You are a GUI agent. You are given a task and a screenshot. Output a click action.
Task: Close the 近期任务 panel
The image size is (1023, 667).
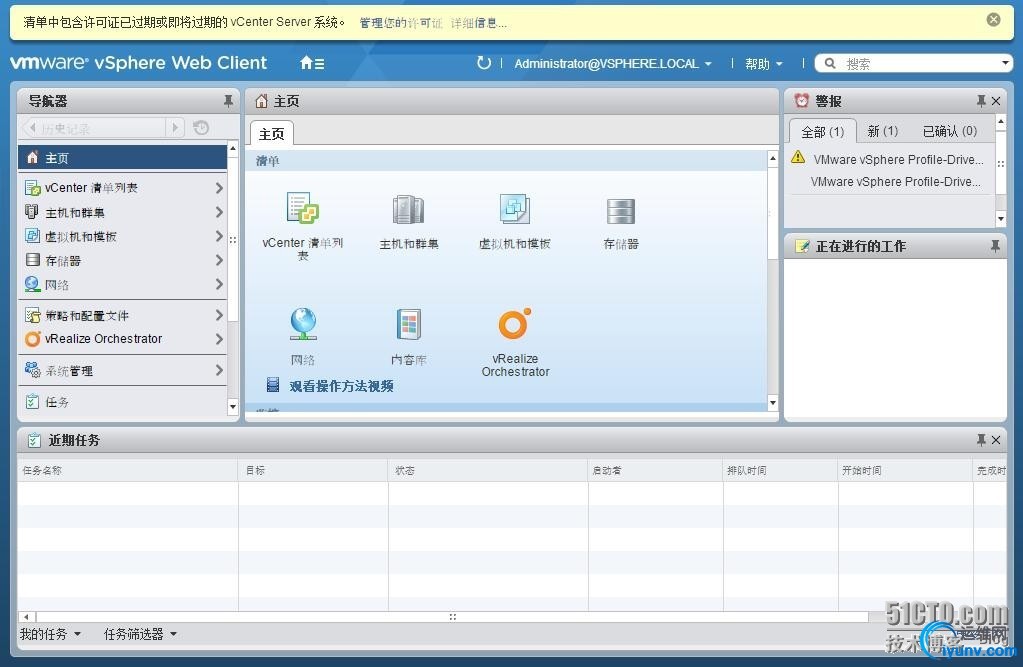[996, 441]
